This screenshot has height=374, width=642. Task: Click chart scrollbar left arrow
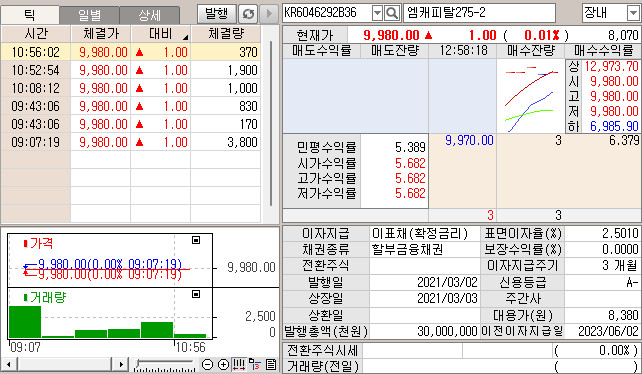tap(9, 364)
